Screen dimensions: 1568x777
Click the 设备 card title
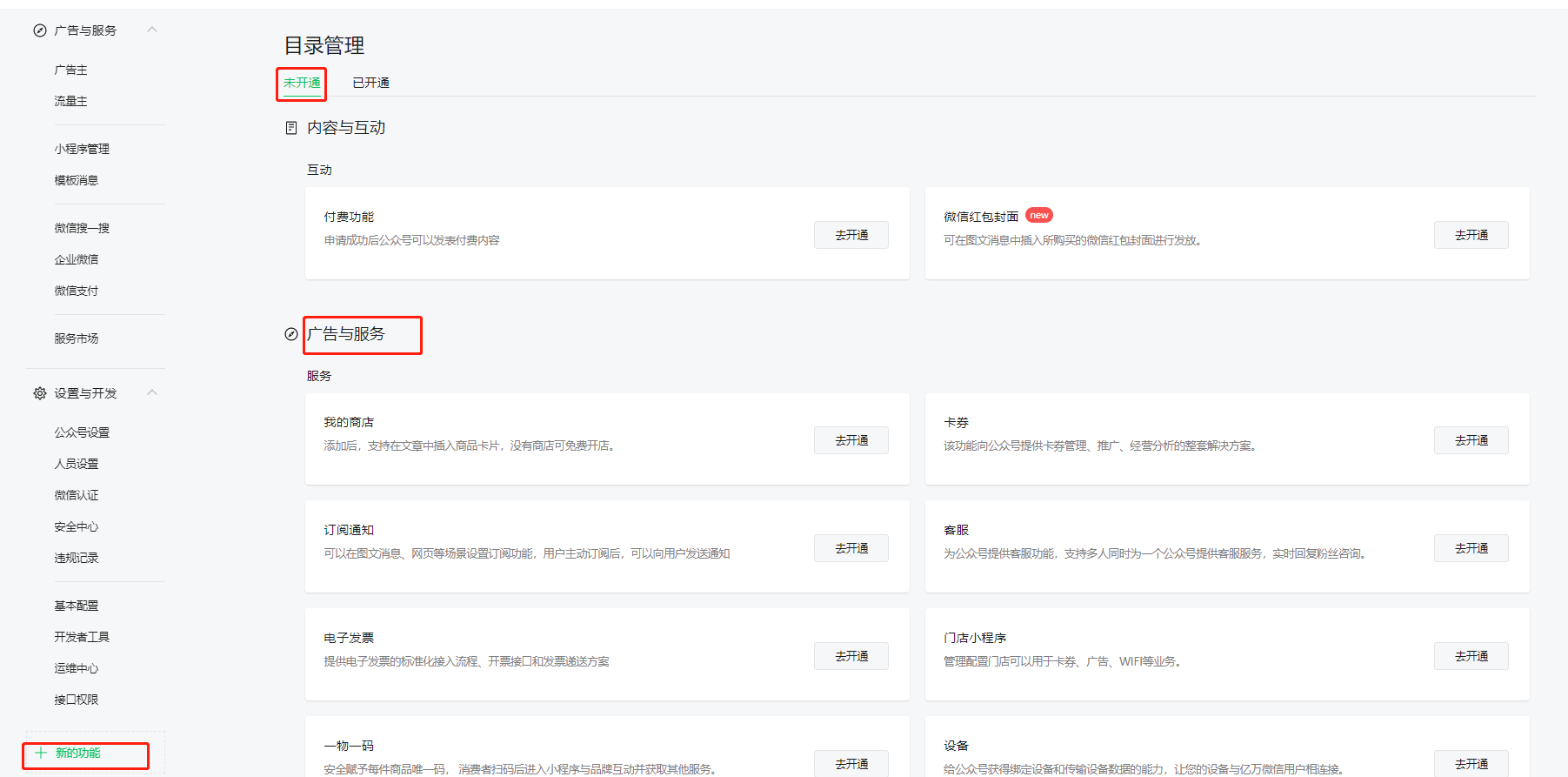point(956,746)
